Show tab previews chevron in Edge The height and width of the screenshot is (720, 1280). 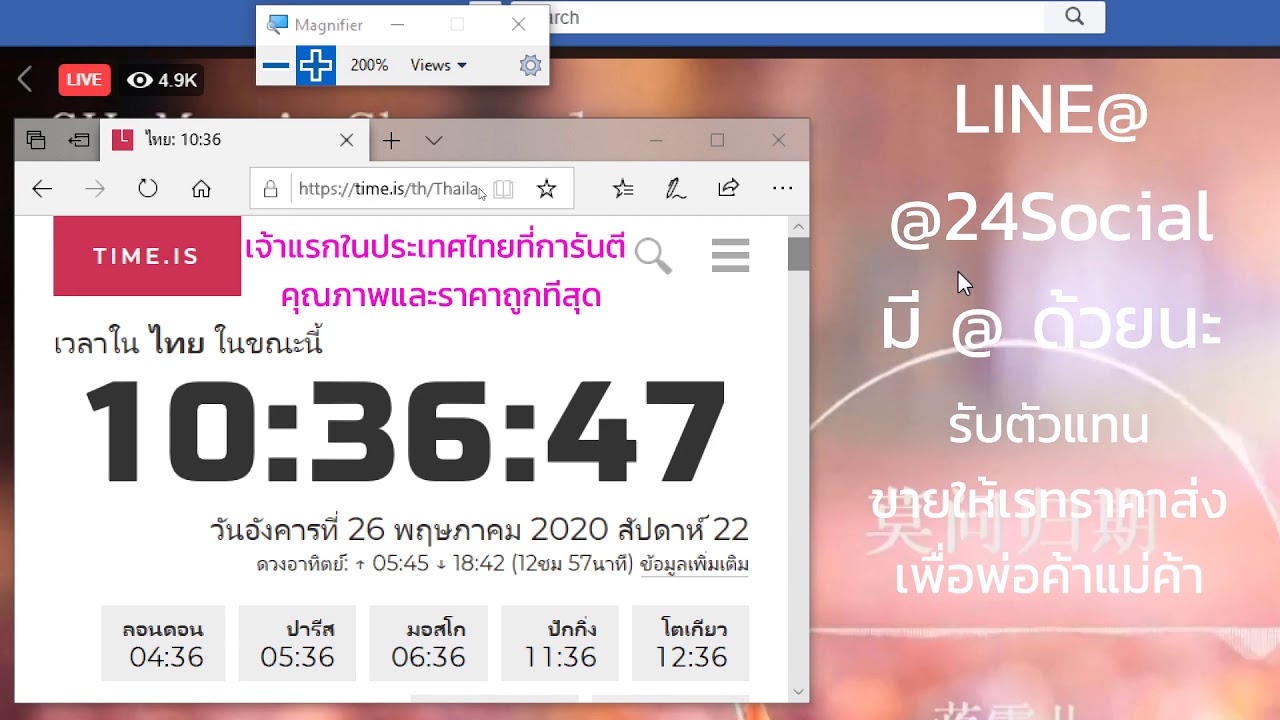click(433, 140)
